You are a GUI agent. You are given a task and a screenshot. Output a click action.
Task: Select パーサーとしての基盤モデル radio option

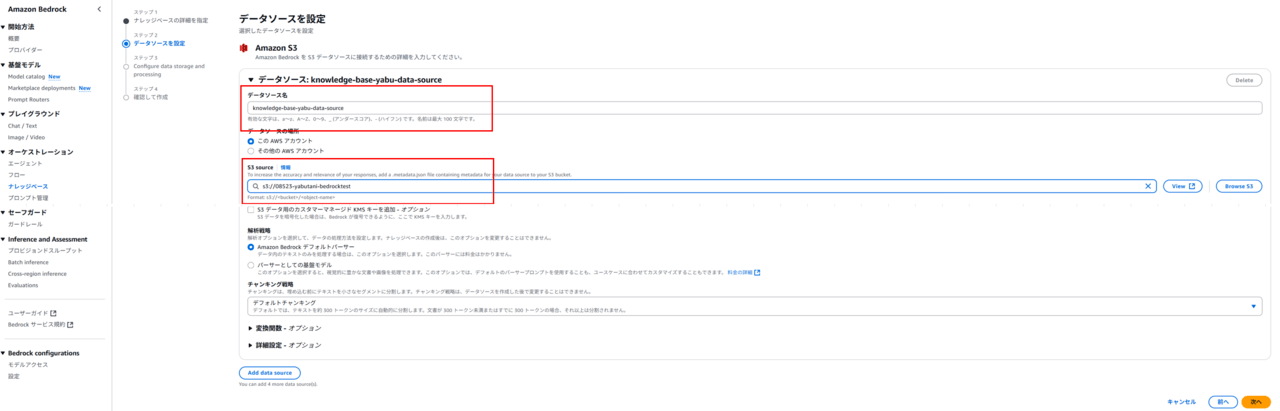(251, 265)
